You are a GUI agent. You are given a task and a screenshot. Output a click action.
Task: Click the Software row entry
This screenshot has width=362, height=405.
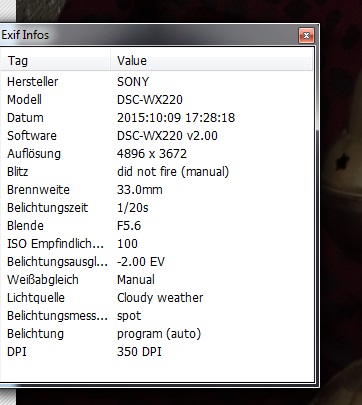tap(157, 136)
